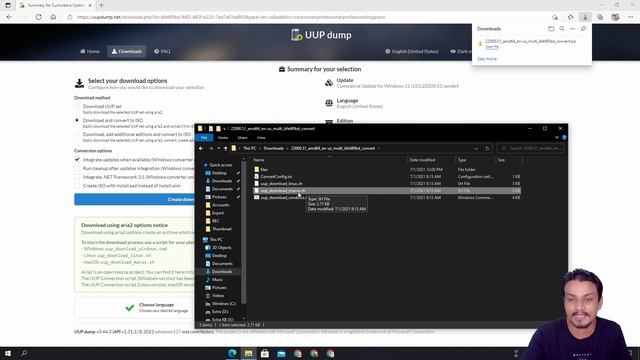640x360 pixels.
Task: Click Create download package button
Action: pos(134,199)
